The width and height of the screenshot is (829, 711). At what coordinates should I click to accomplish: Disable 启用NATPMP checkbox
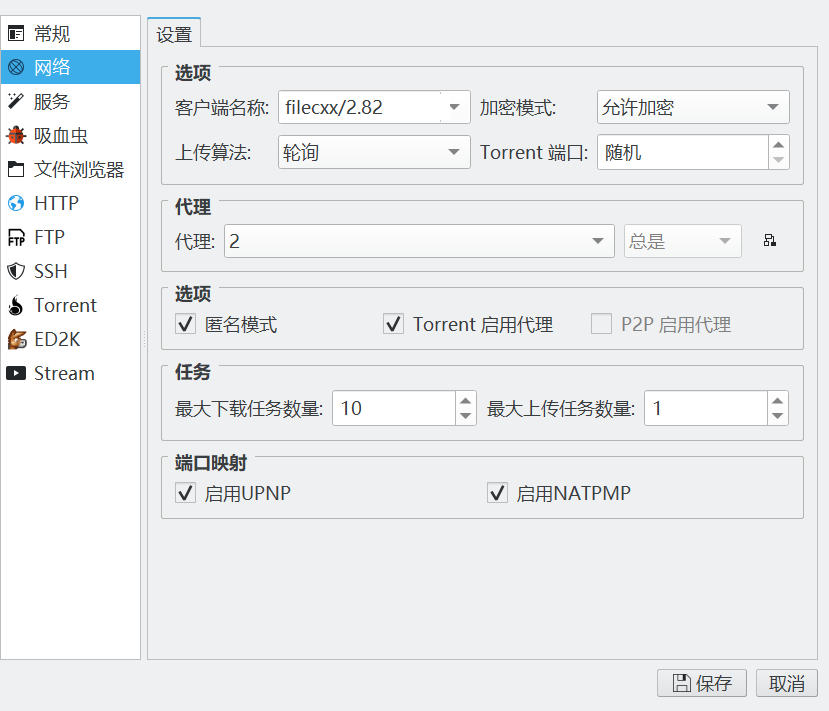click(x=498, y=493)
